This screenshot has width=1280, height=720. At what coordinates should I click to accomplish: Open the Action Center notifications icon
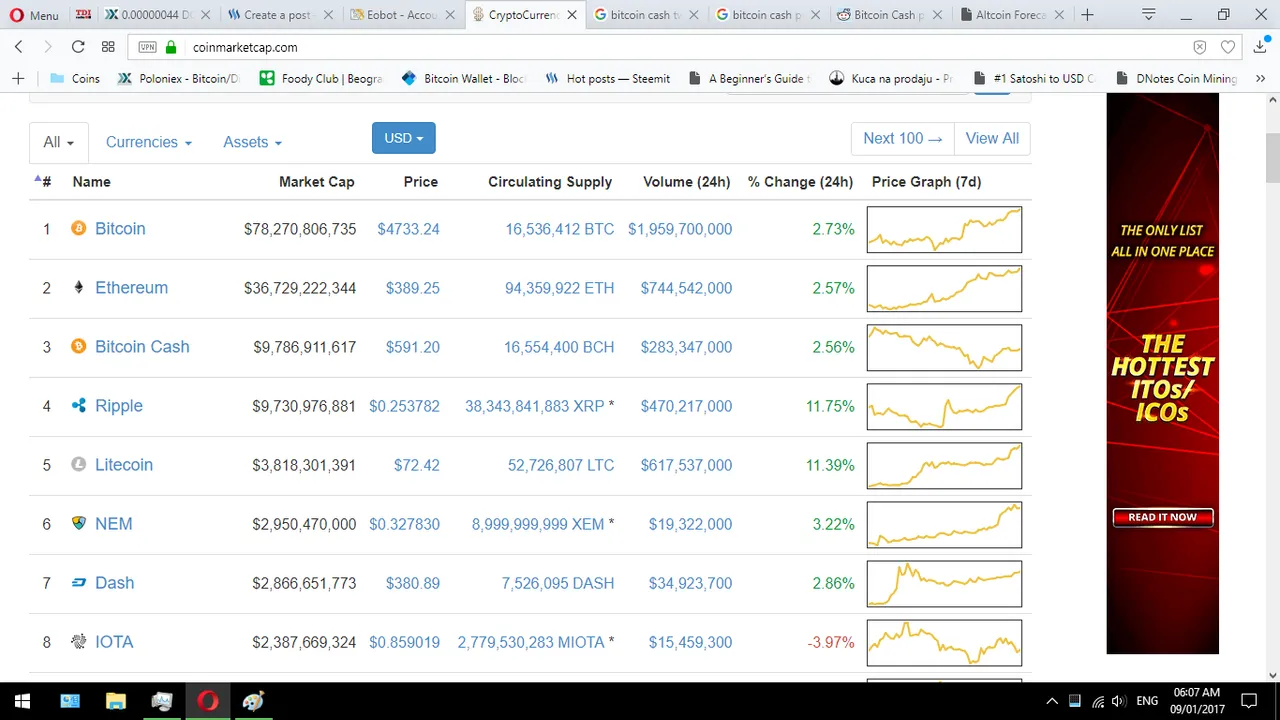[1249, 701]
